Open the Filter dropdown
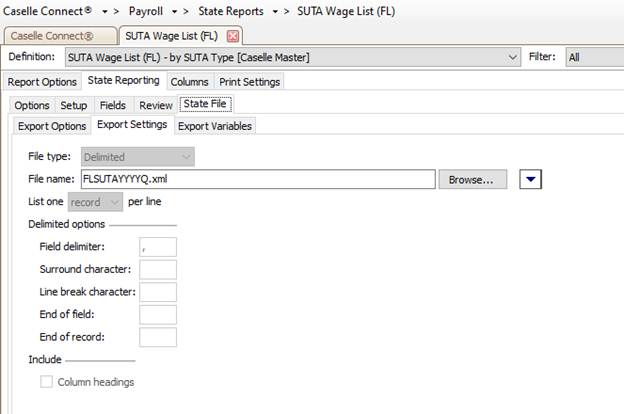This screenshot has height=414, width=624. tap(594, 58)
